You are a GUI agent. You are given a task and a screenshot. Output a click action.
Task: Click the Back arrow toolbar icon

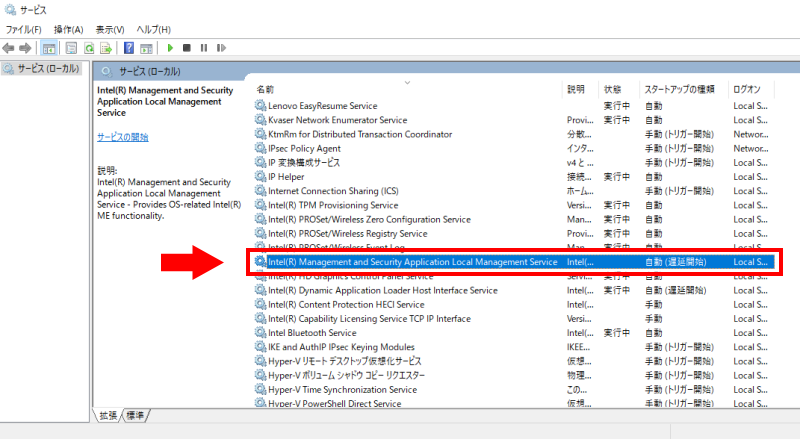(9, 47)
